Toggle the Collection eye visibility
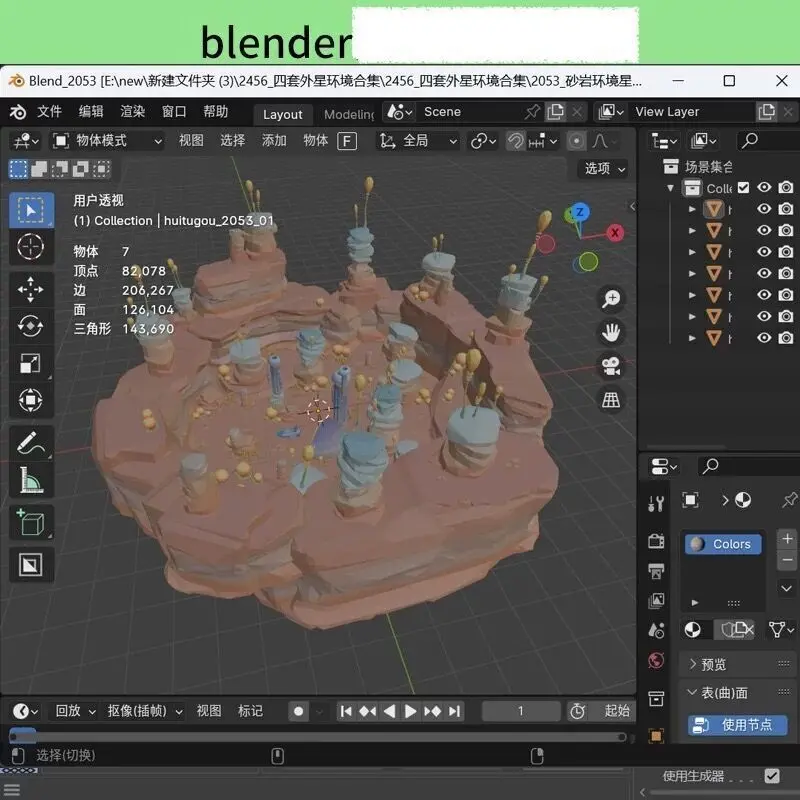The width and height of the screenshot is (800, 800). [x=764, y=188]
